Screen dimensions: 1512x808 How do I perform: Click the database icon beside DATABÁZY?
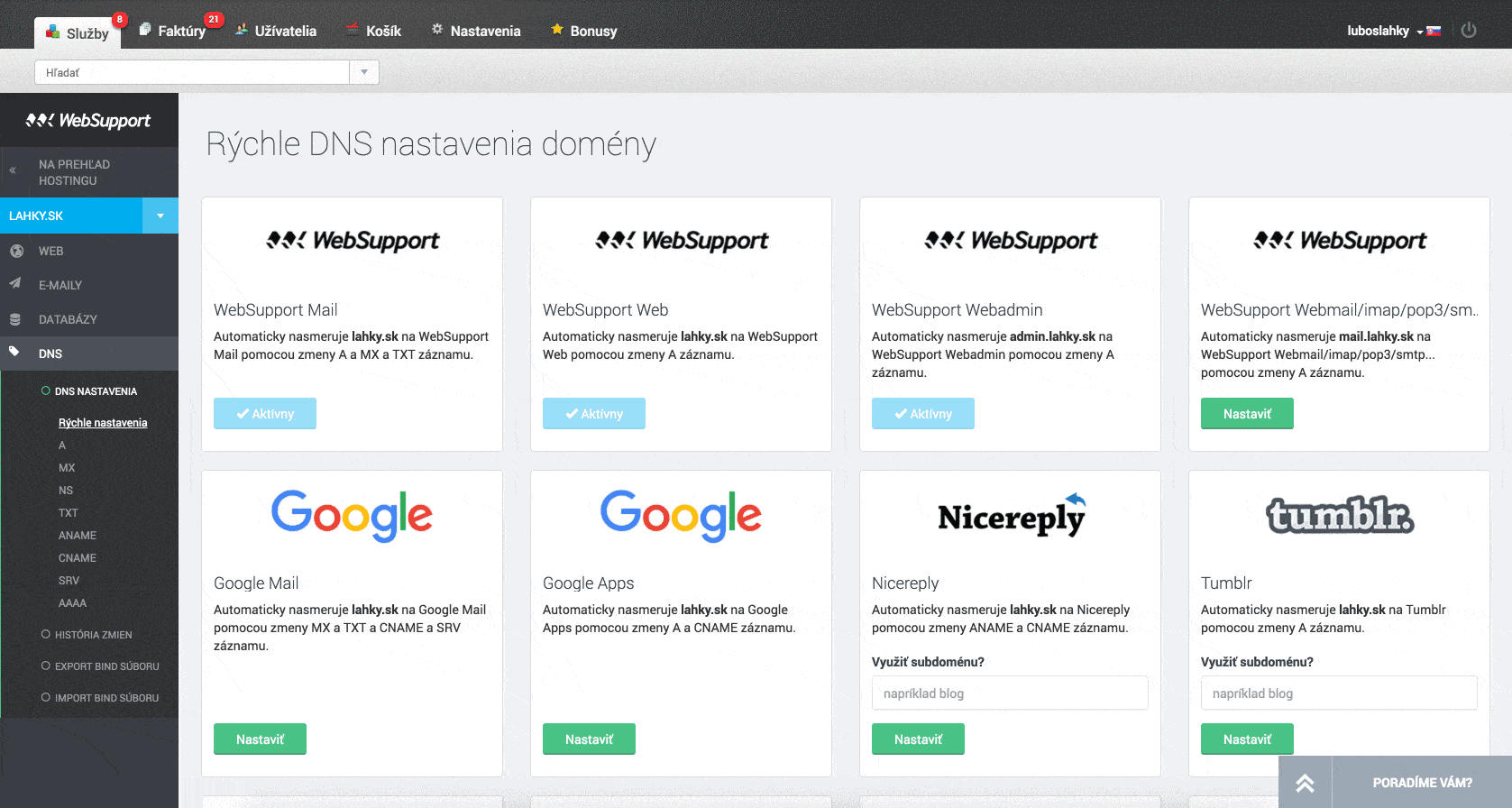click(x=15, y=319)
